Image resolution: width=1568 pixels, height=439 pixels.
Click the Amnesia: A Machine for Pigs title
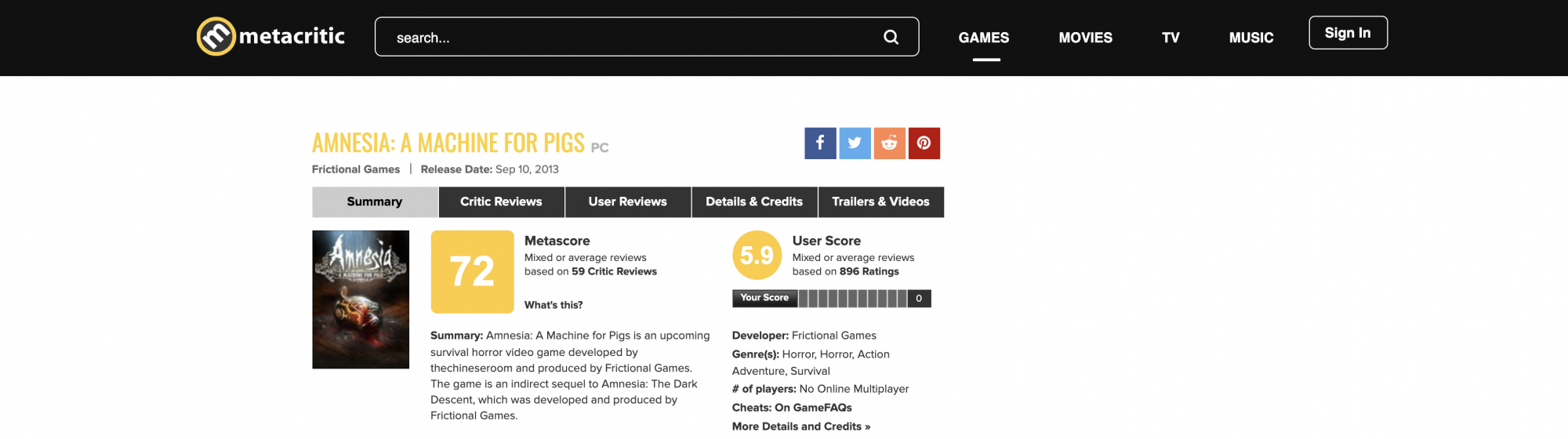coord(448,143)
